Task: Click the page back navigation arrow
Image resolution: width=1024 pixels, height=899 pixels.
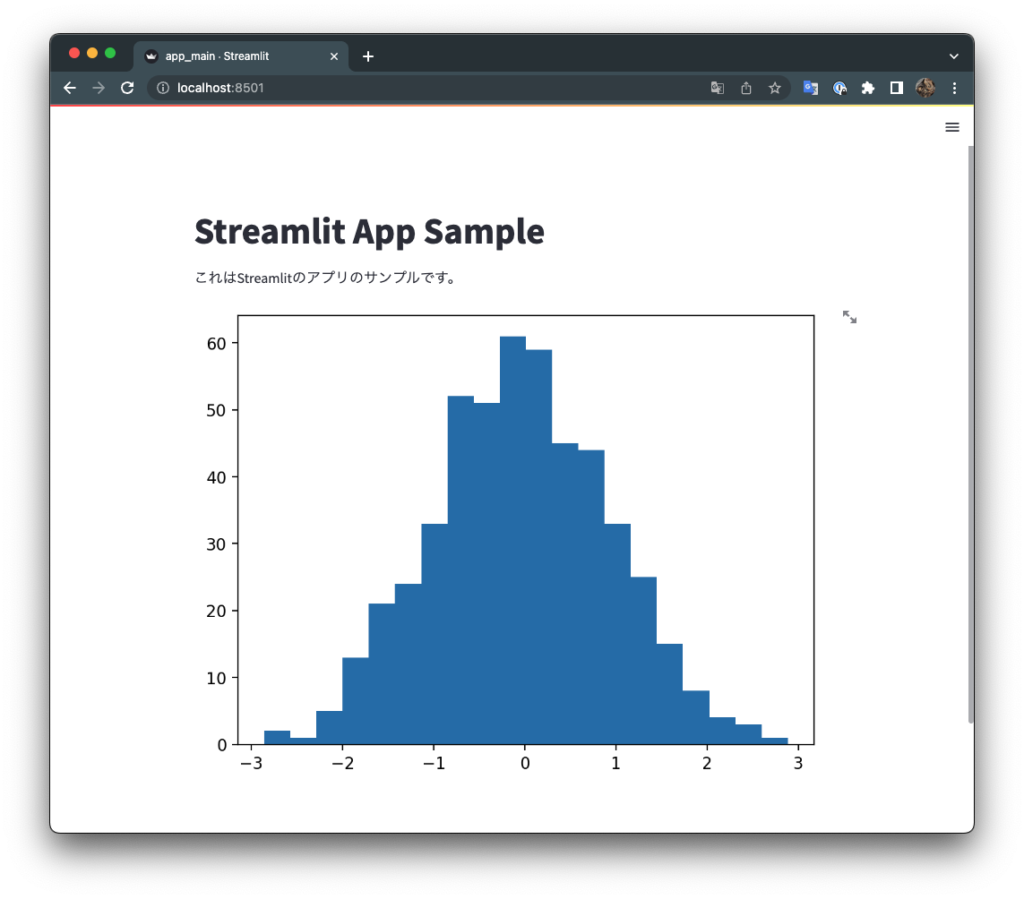Action: pos(69,88)
